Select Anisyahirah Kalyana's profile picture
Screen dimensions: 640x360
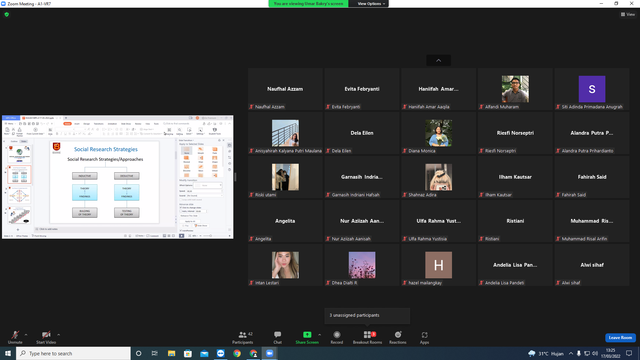coord(285,133)
